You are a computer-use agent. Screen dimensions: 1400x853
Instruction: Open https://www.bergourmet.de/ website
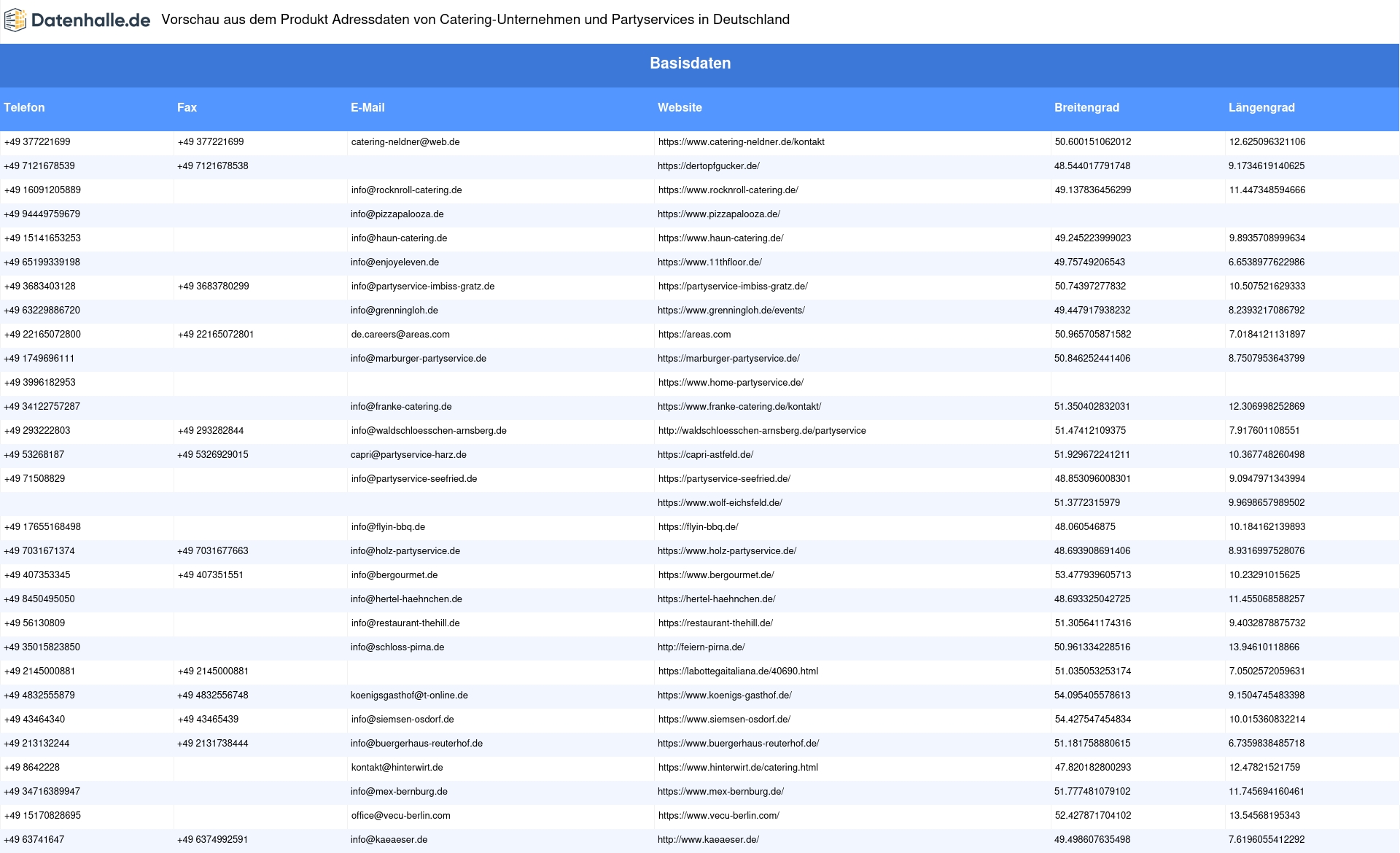tap(716, 575)
